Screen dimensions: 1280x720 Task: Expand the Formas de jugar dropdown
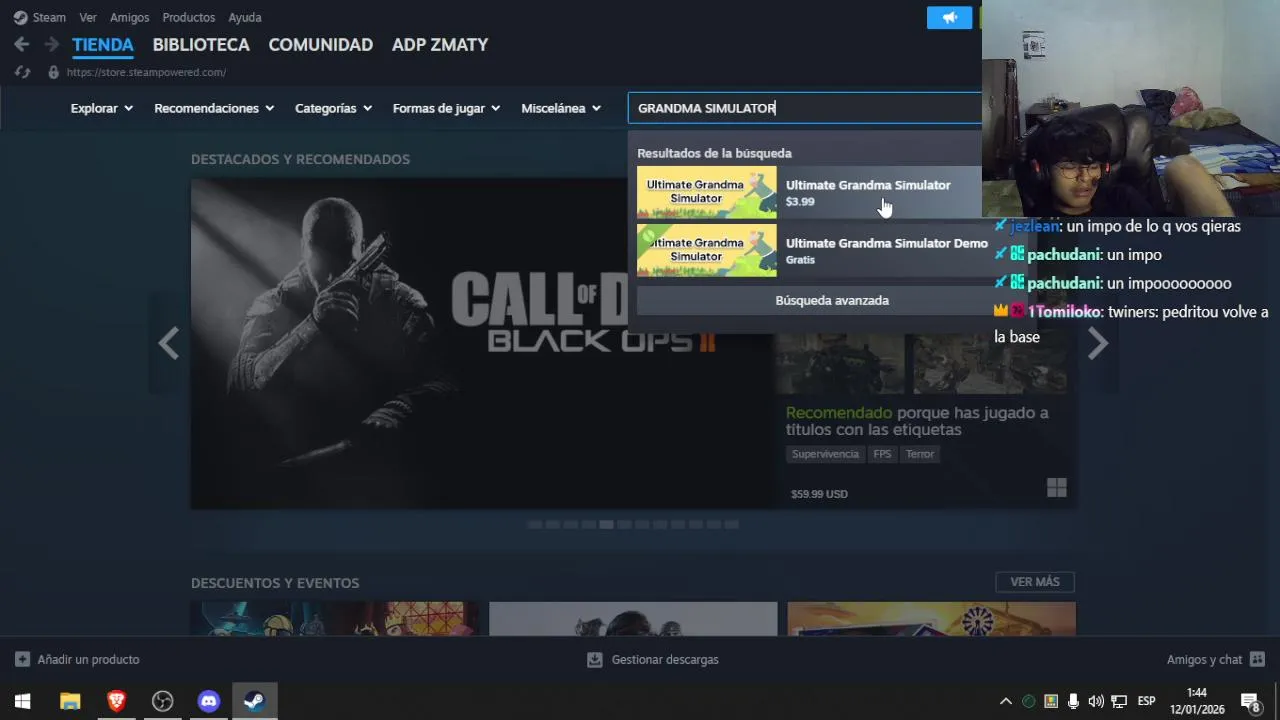pyautogui.click(x=446, y=108)
